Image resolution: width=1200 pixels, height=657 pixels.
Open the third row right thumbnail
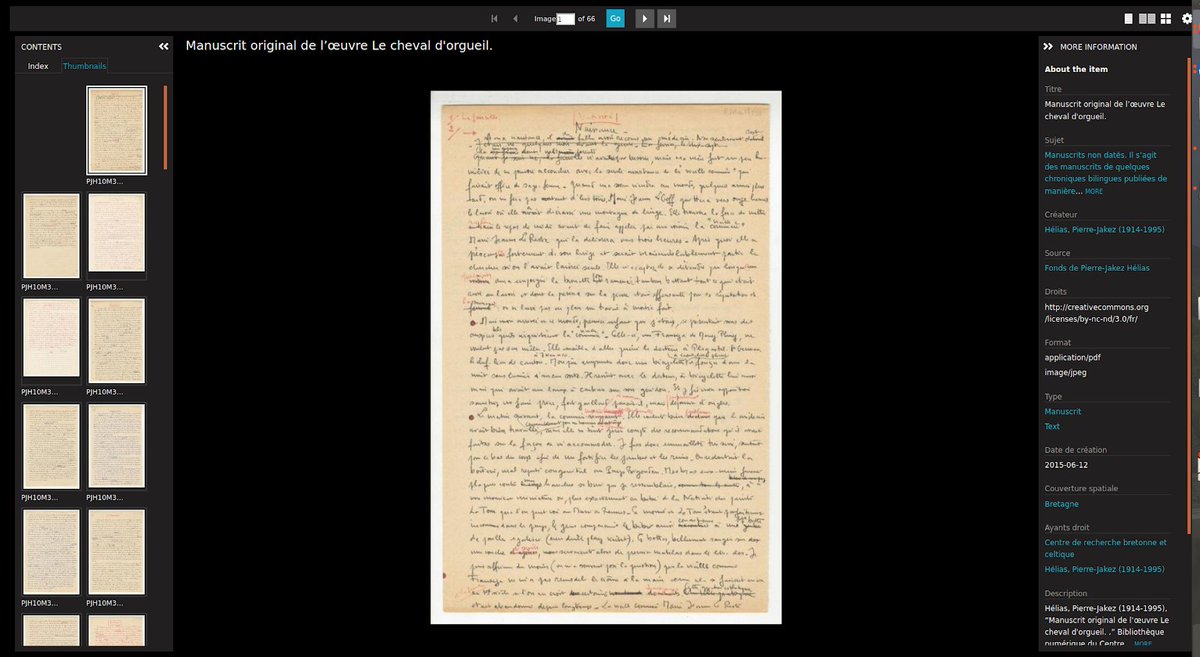point(116,340)
